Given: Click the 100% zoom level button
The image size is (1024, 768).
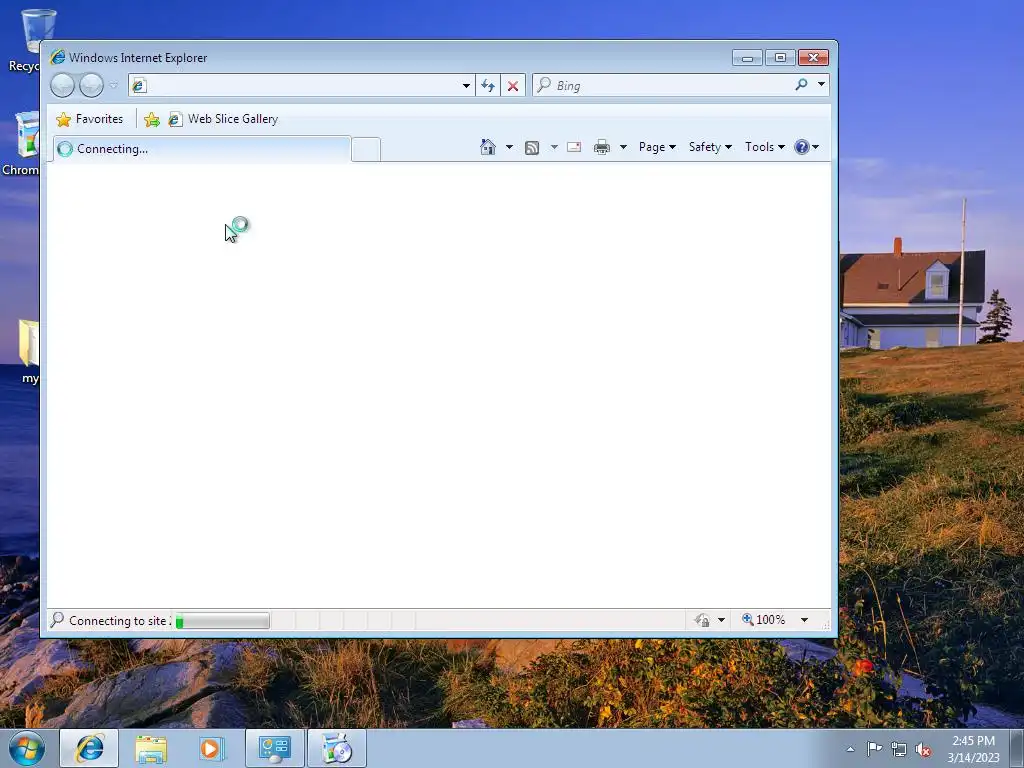Looking at the screenshot, I should [763, 619].
